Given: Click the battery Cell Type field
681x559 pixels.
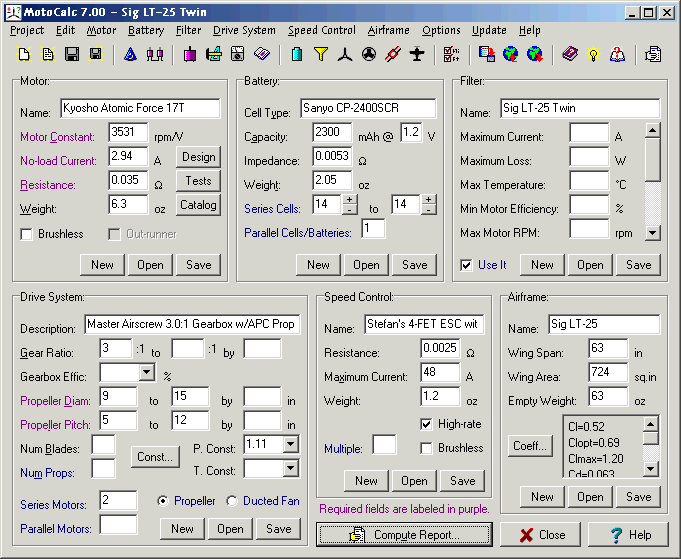Looking at the screenshot, I should click(368, 108).
